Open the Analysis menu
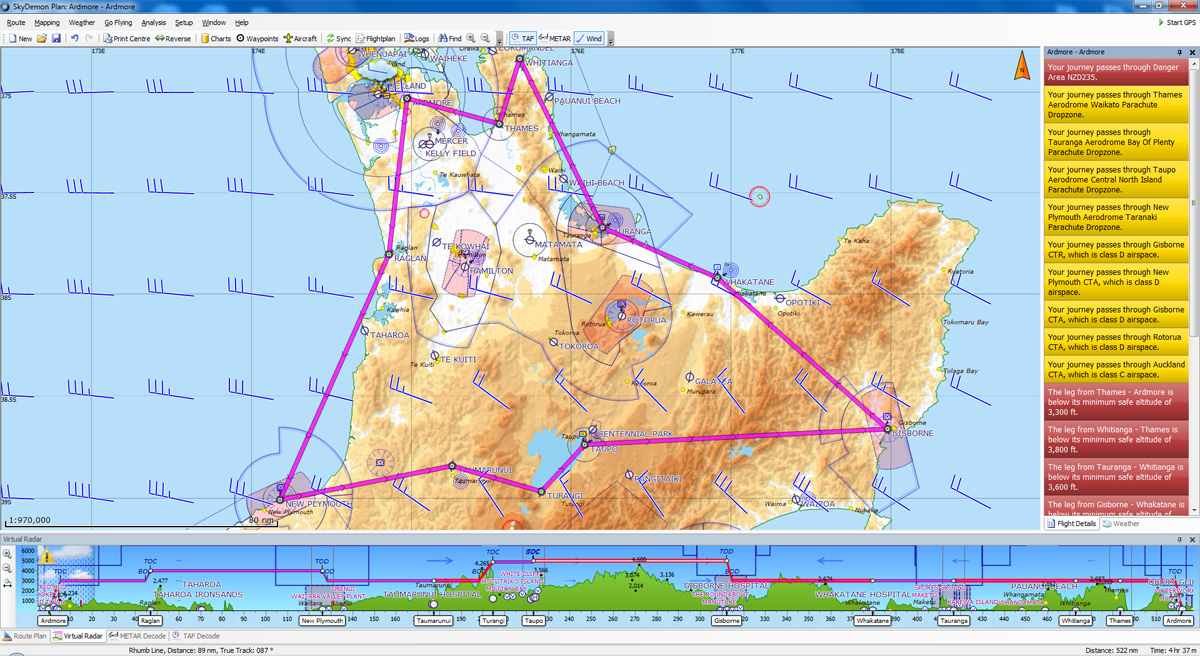The height and width of the screenshot is (656, 1200). pos(154,22)
